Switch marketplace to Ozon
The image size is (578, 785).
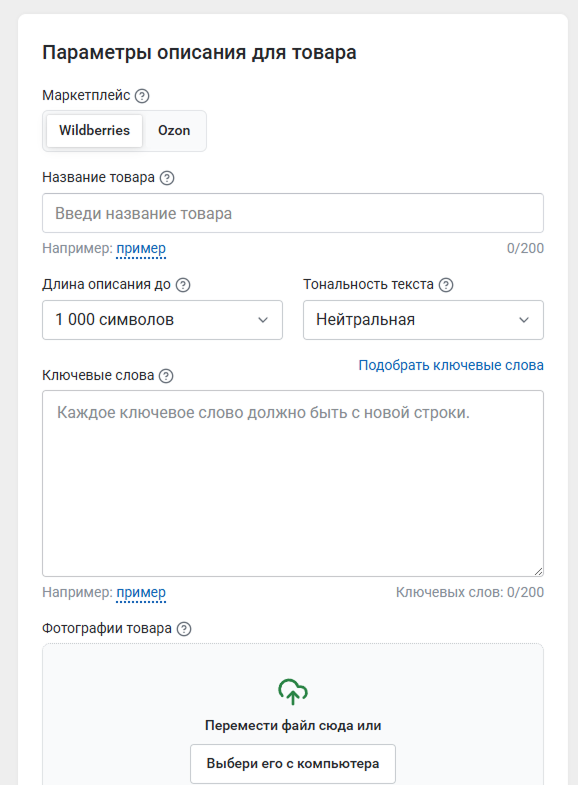[174, 131]
